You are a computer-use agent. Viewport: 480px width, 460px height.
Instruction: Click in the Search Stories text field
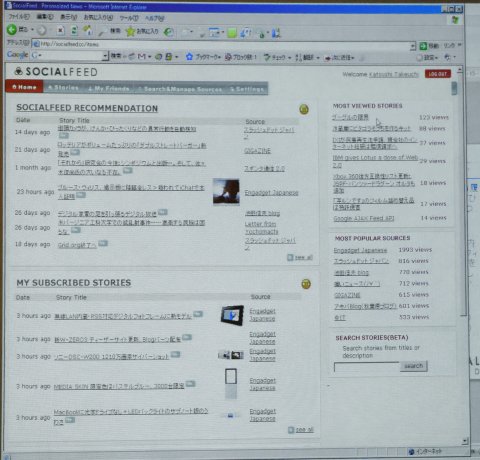click(x=367, y=367)
